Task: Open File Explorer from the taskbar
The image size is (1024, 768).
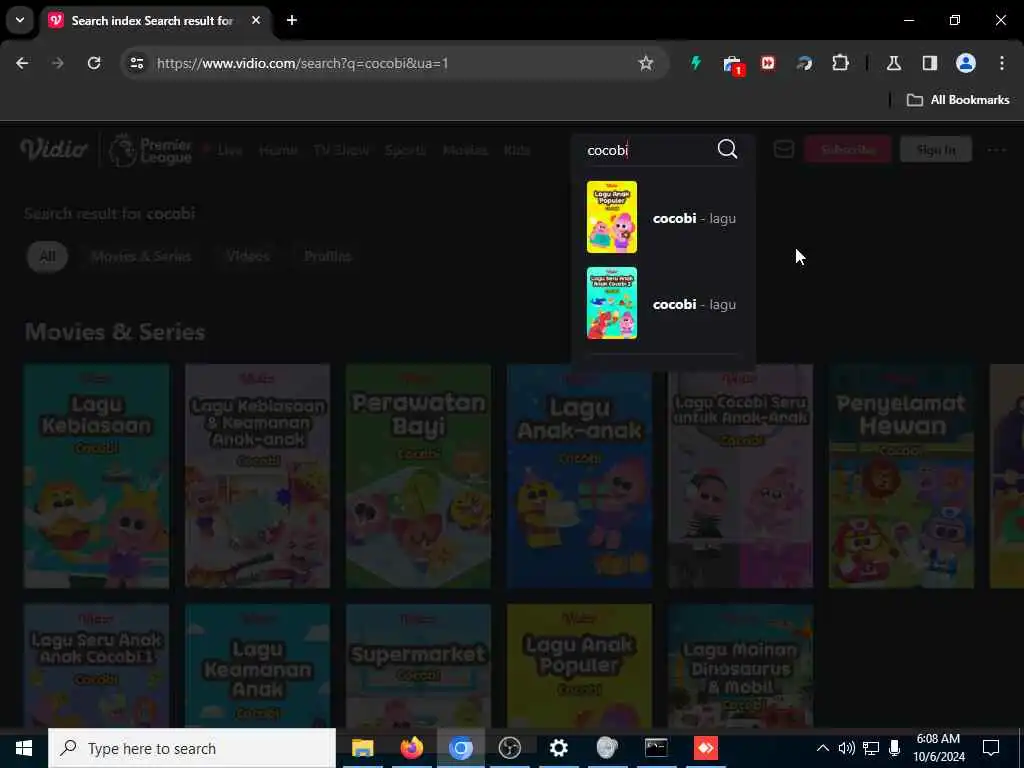Action: pyautogui.click(x=362, y=748)
